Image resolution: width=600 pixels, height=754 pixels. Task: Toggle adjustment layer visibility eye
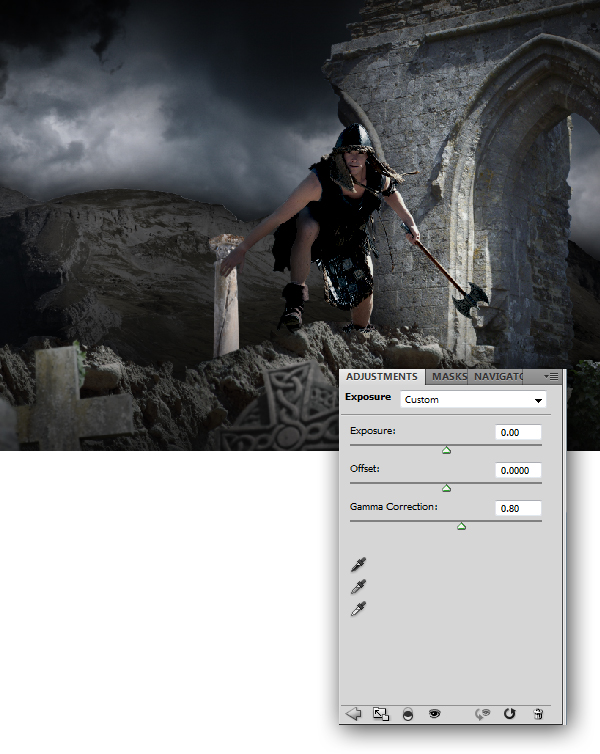[435, 714]
